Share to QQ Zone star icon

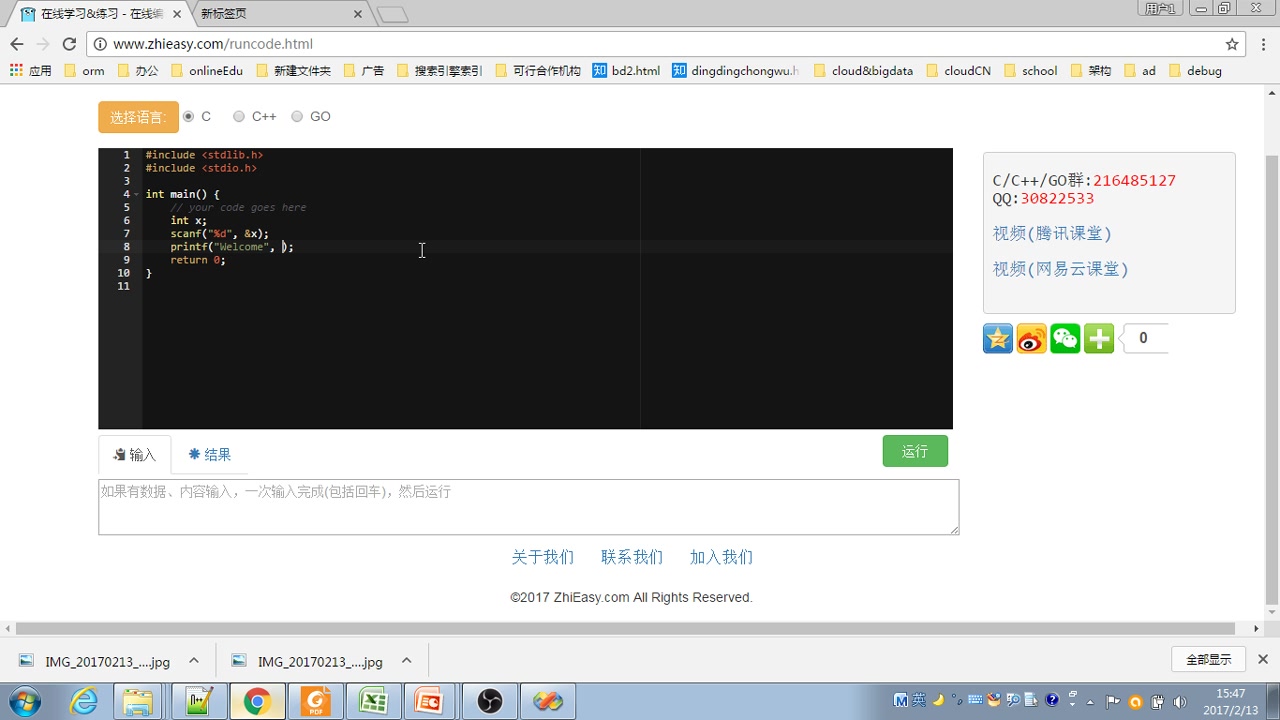click(x=998, y=339)
